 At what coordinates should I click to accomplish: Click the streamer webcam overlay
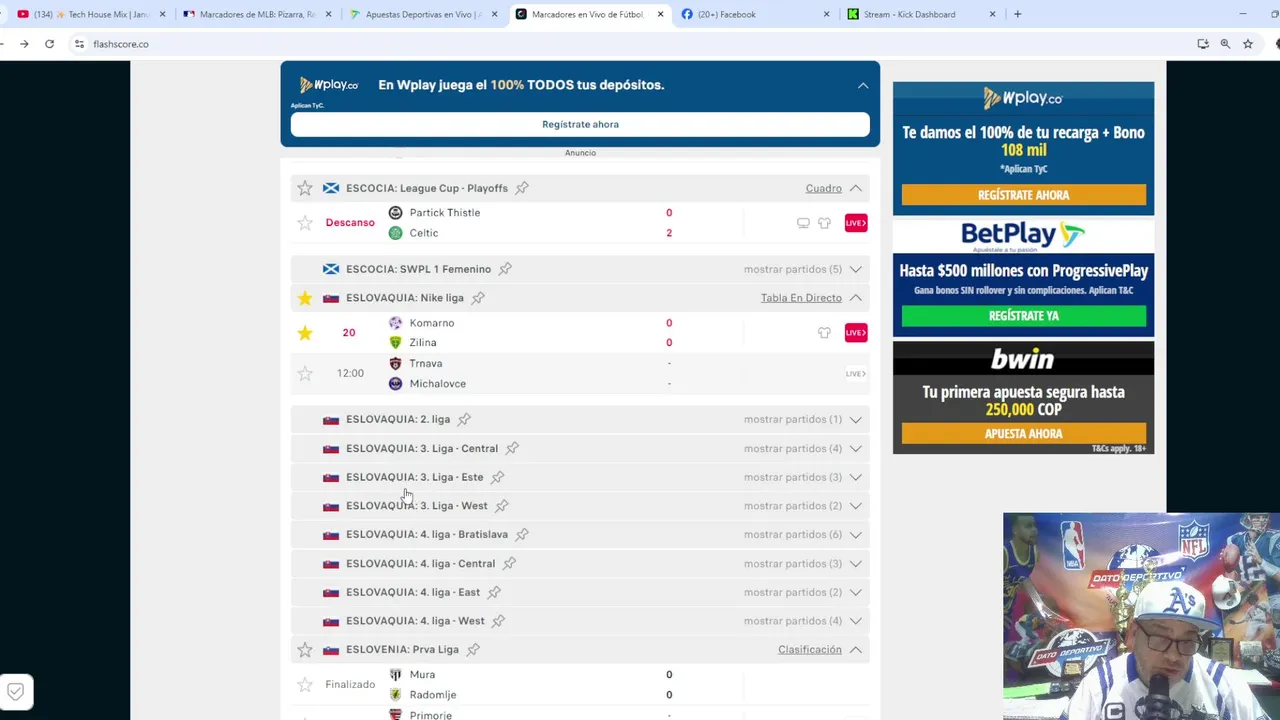tap(1141, 616)
